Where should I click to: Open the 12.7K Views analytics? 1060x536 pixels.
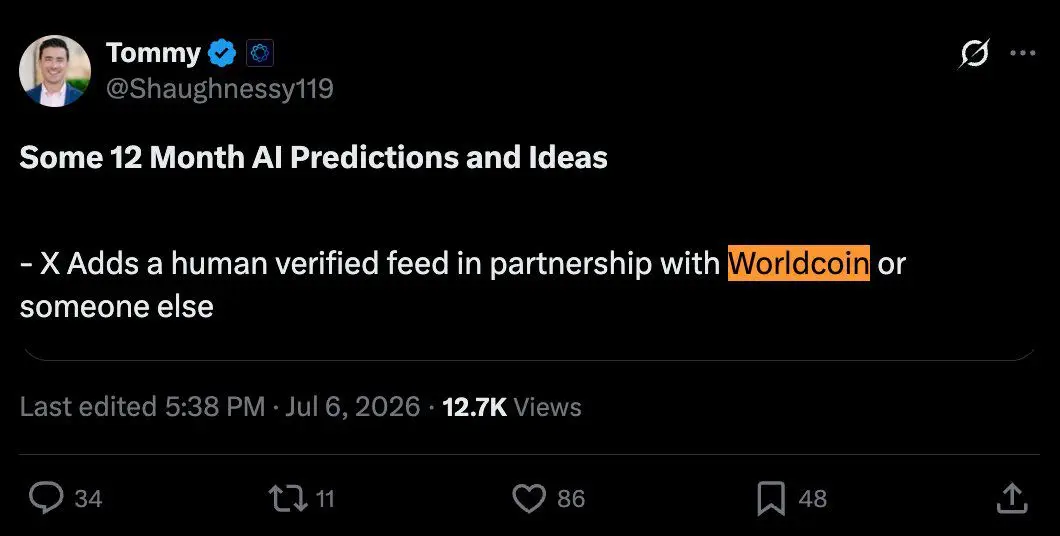512,407
